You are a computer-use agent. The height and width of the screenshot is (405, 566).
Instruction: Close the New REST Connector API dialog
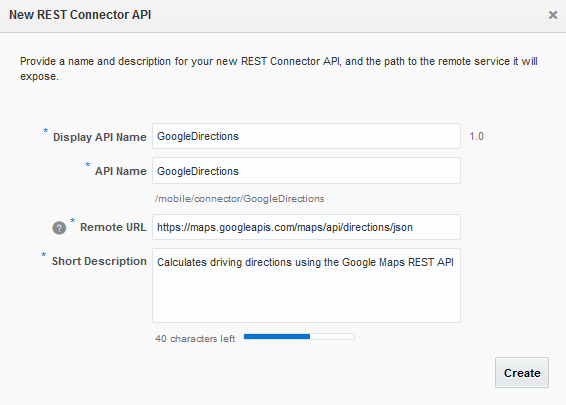click(553, 15)
